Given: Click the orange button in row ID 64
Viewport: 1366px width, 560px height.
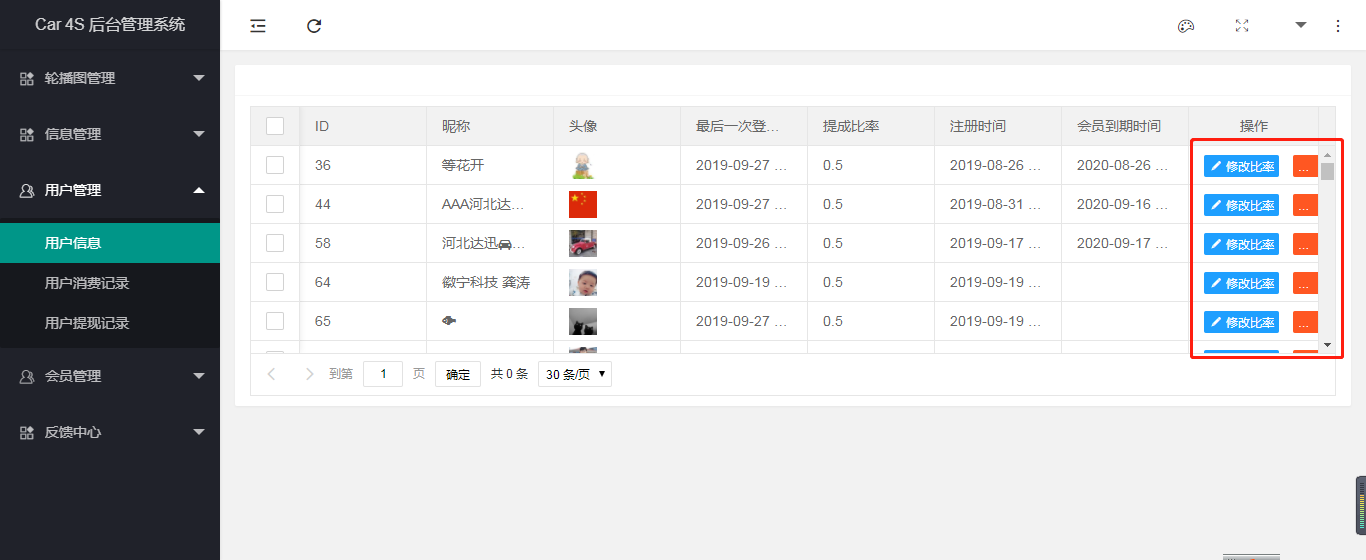Looking at the screenshot, I should [1305, 283].
